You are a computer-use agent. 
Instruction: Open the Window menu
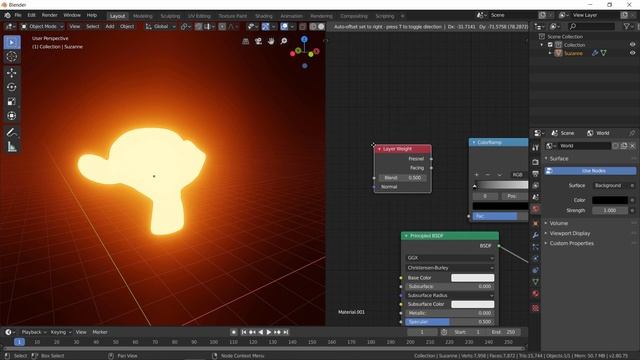(x=72, y=15)
